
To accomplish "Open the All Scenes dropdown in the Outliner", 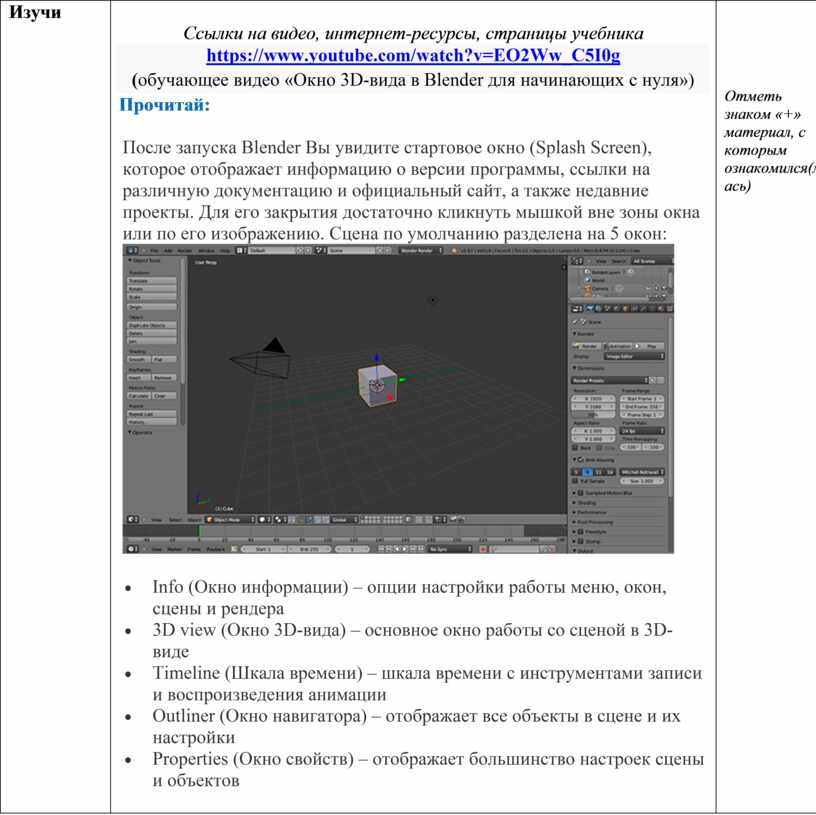I will coord(653,261).
